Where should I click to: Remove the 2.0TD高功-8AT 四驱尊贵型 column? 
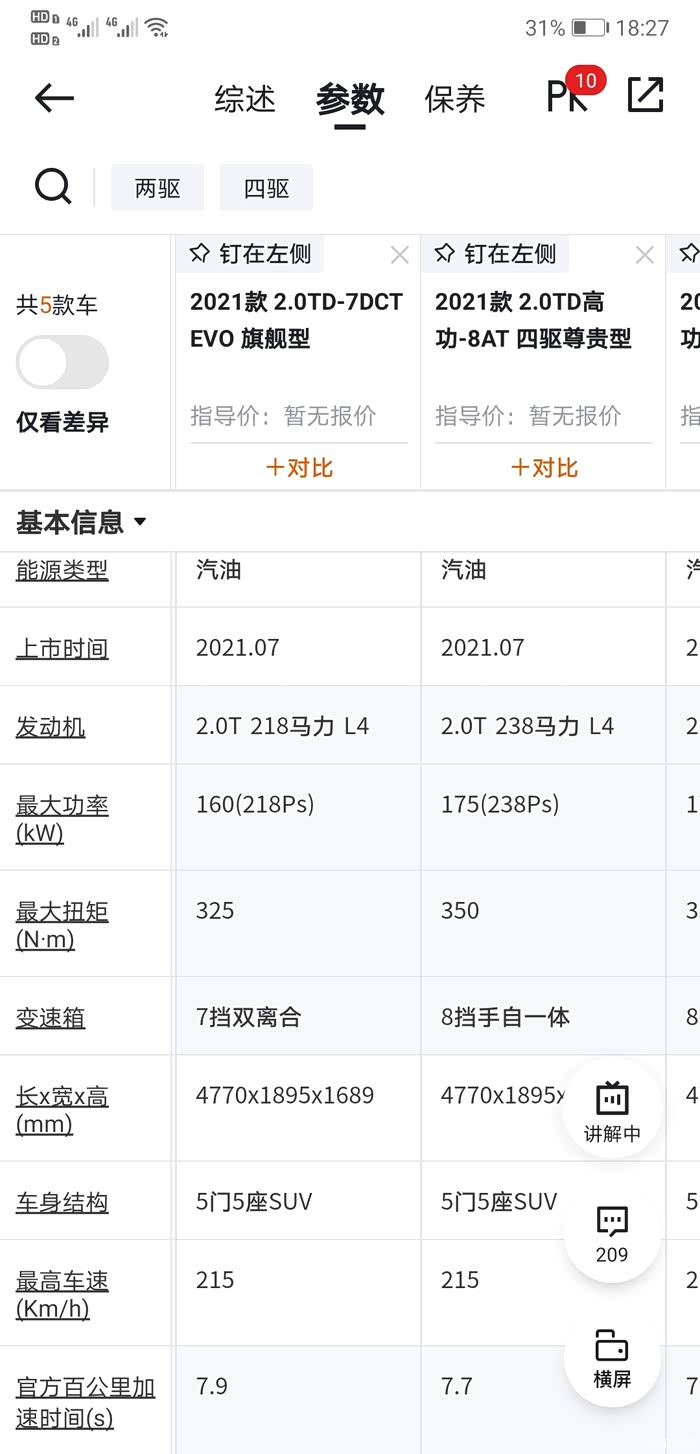(645, 256)
